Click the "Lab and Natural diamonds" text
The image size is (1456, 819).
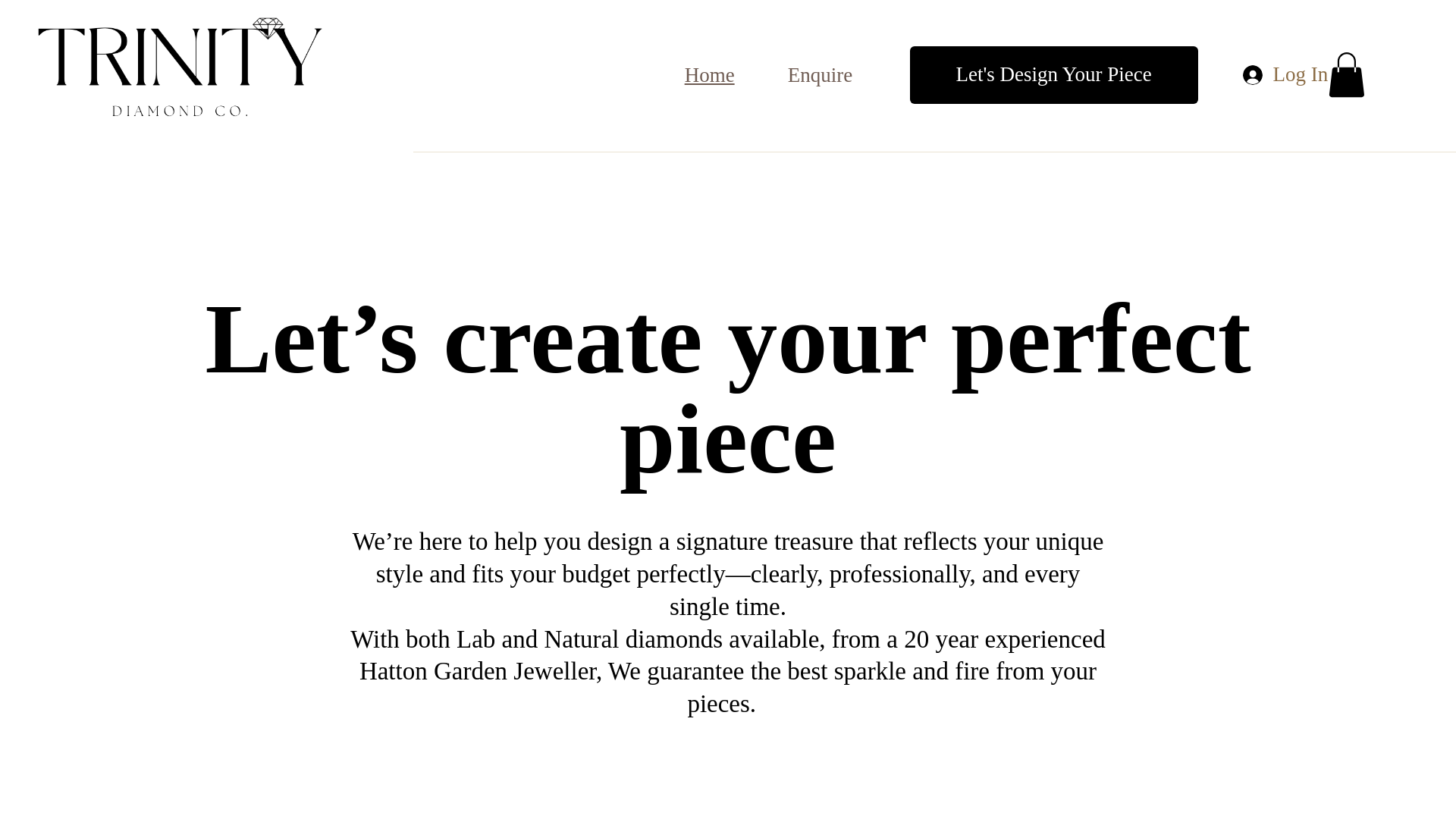tap(589, 639)
